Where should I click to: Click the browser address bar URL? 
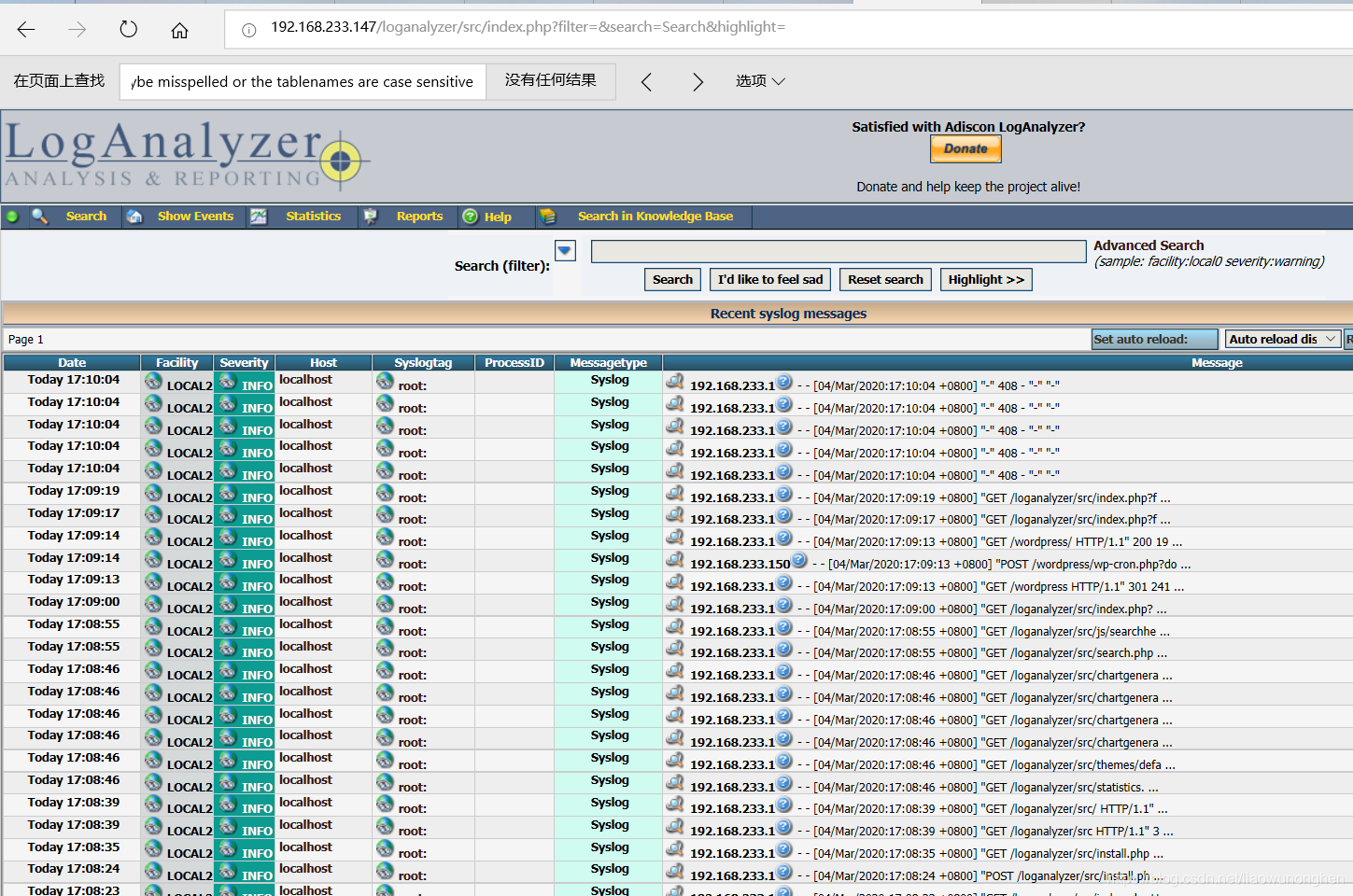(529, 27)
